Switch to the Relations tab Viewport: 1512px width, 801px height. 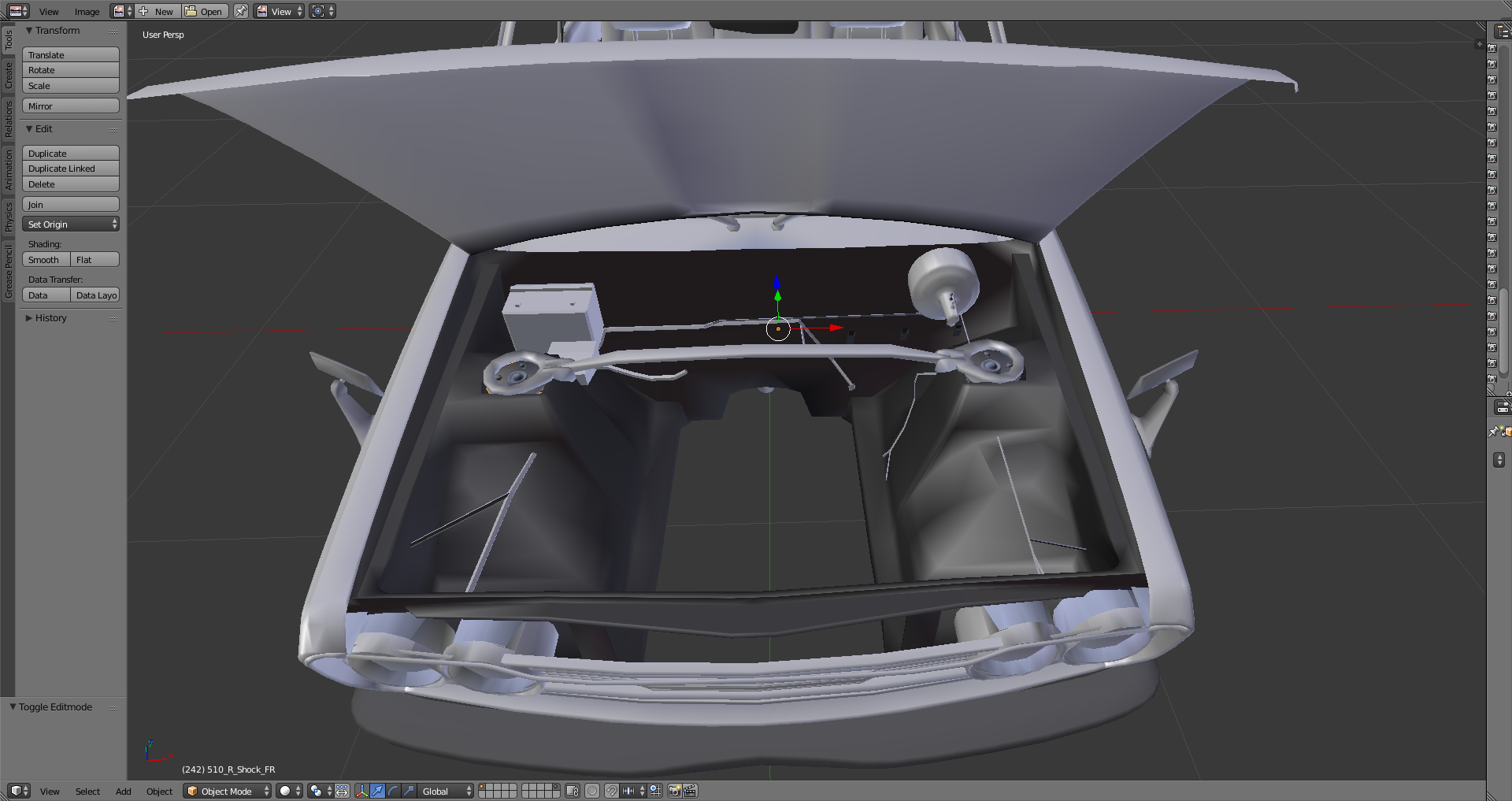(x=9, y=119)
